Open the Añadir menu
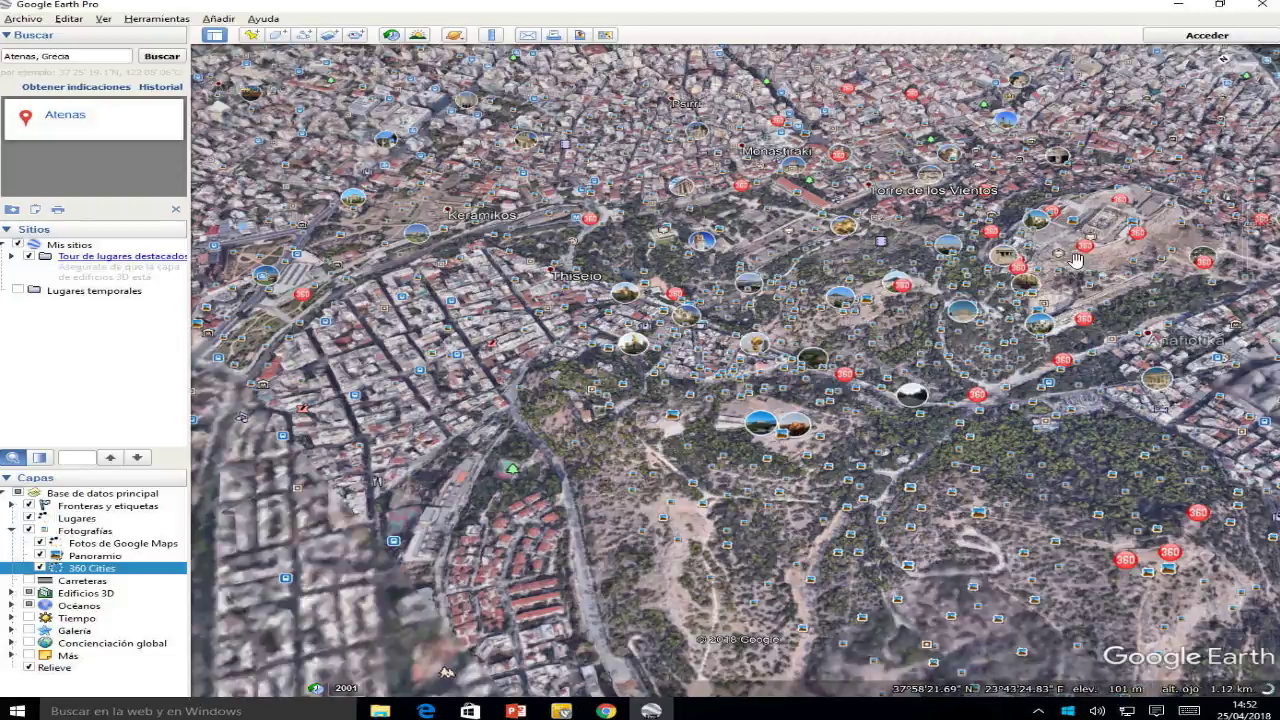 (219, 19)
